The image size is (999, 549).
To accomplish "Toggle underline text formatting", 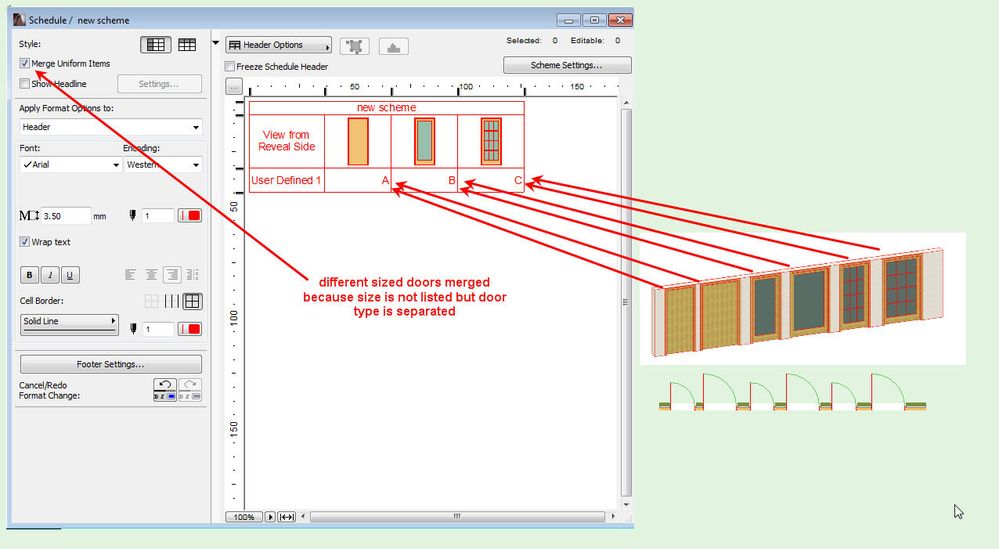I will pyautogui.click(x=70, y=275).
